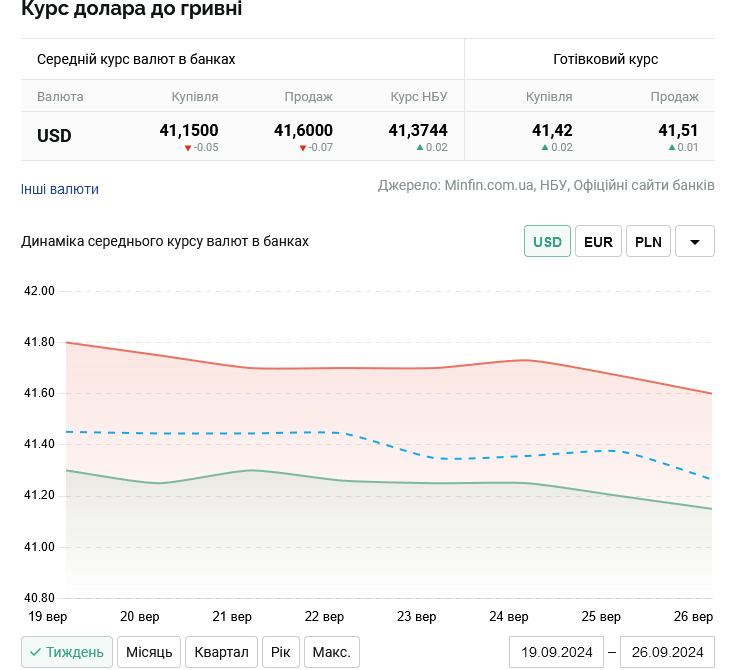Click the green up arrow under 41,42
This screenshot has width=735, height=670.
[x=545, y=148]
